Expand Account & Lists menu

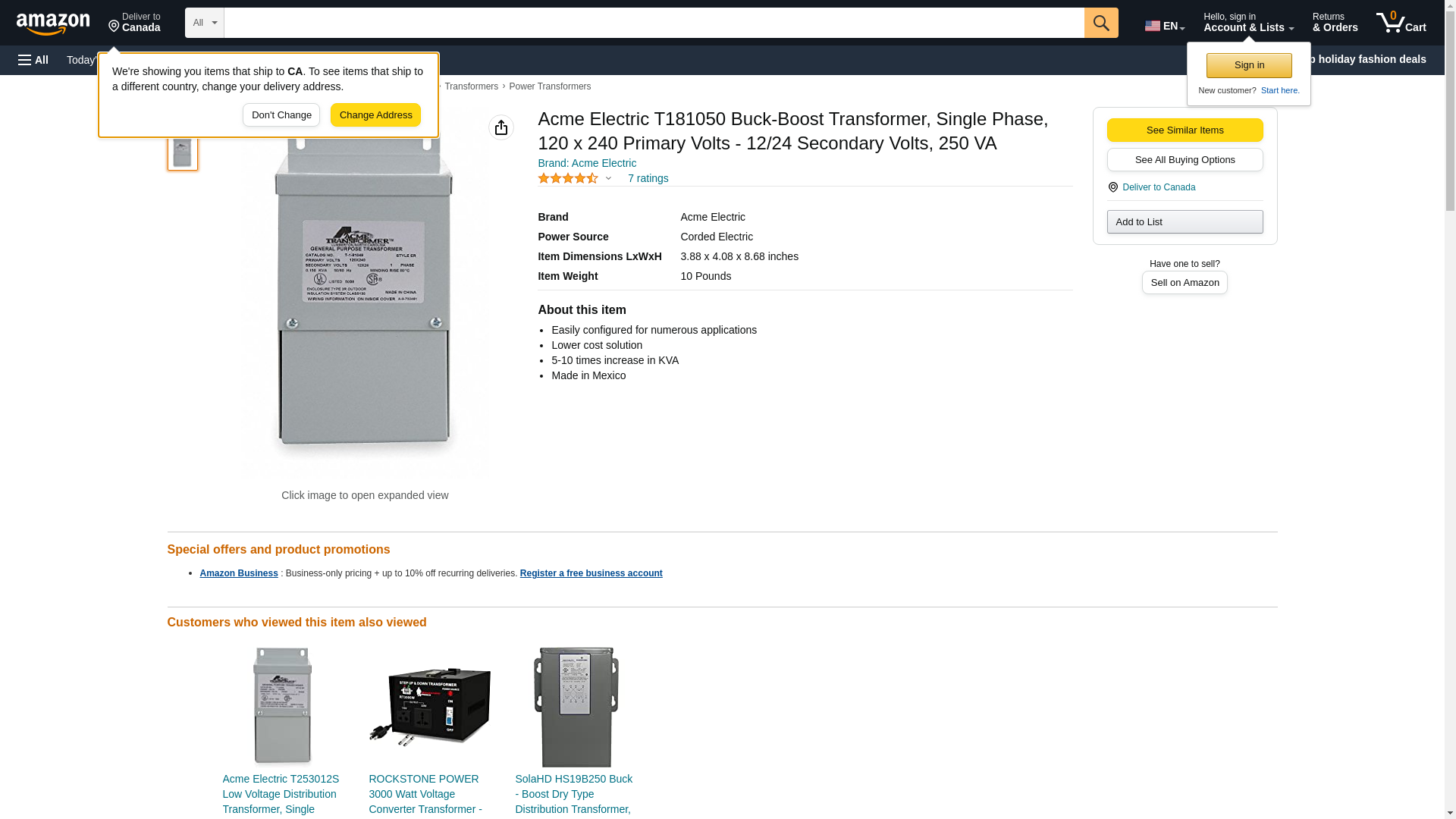coord(1248,23)
